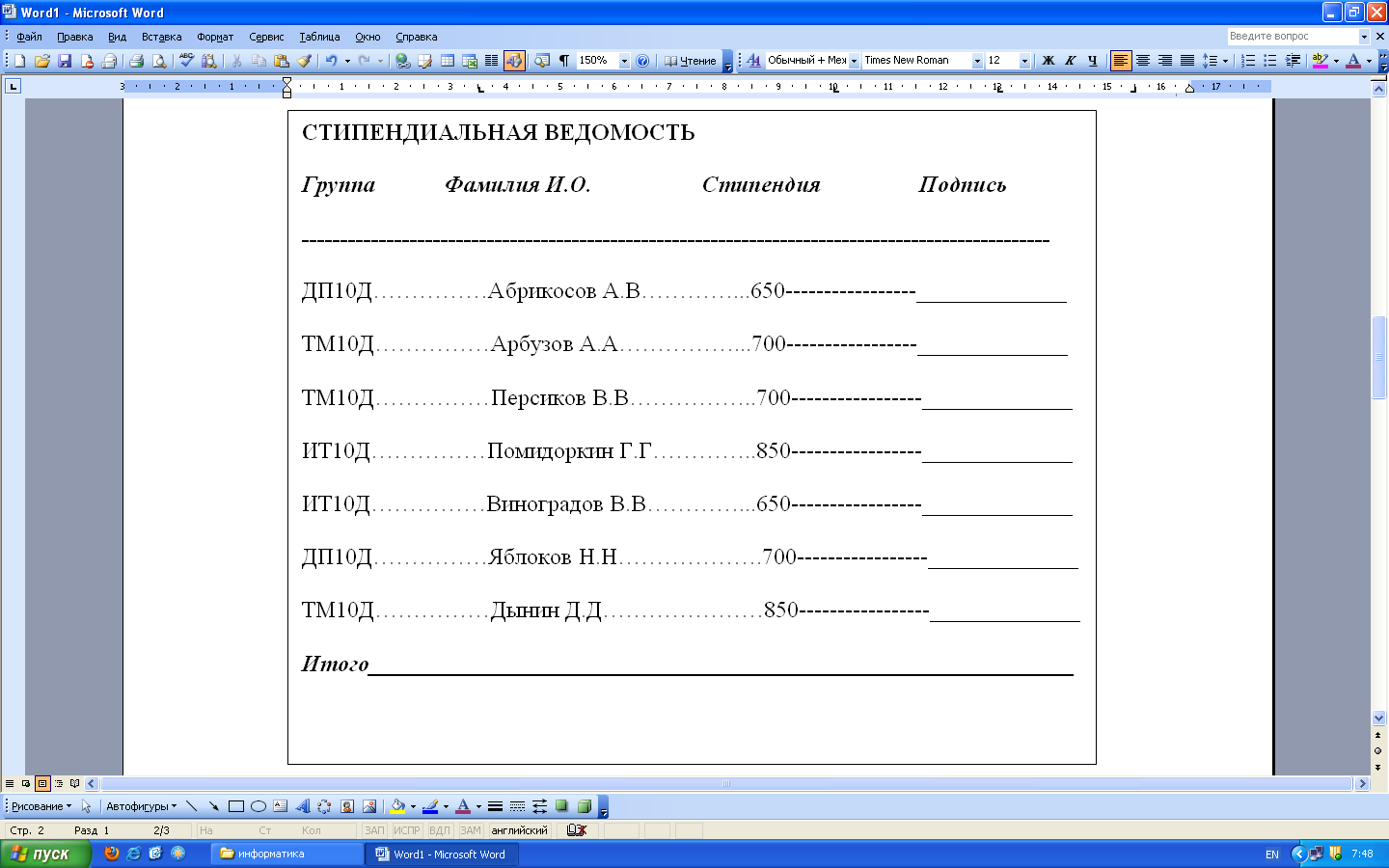Open the Файл menu
Image resolution: width=1389 pixels, height=868 pixels.
tap(29, 37)
